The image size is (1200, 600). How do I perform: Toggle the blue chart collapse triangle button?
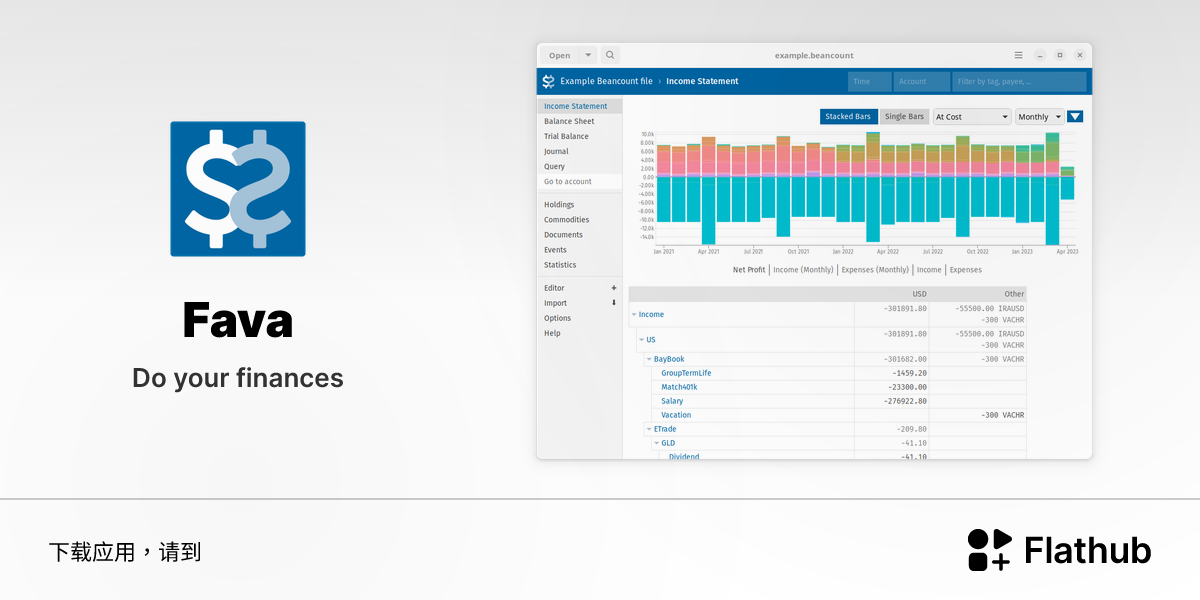(1075, 117)
